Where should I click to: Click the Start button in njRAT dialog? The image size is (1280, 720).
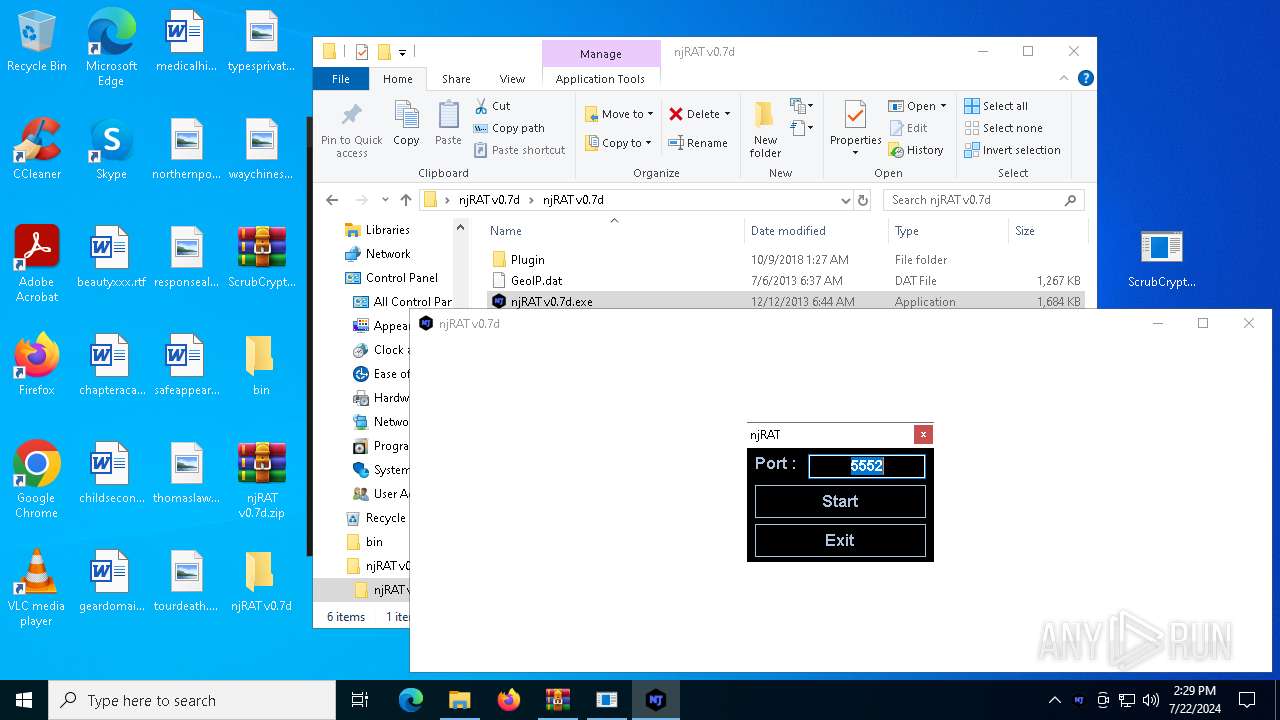point(840,502)
